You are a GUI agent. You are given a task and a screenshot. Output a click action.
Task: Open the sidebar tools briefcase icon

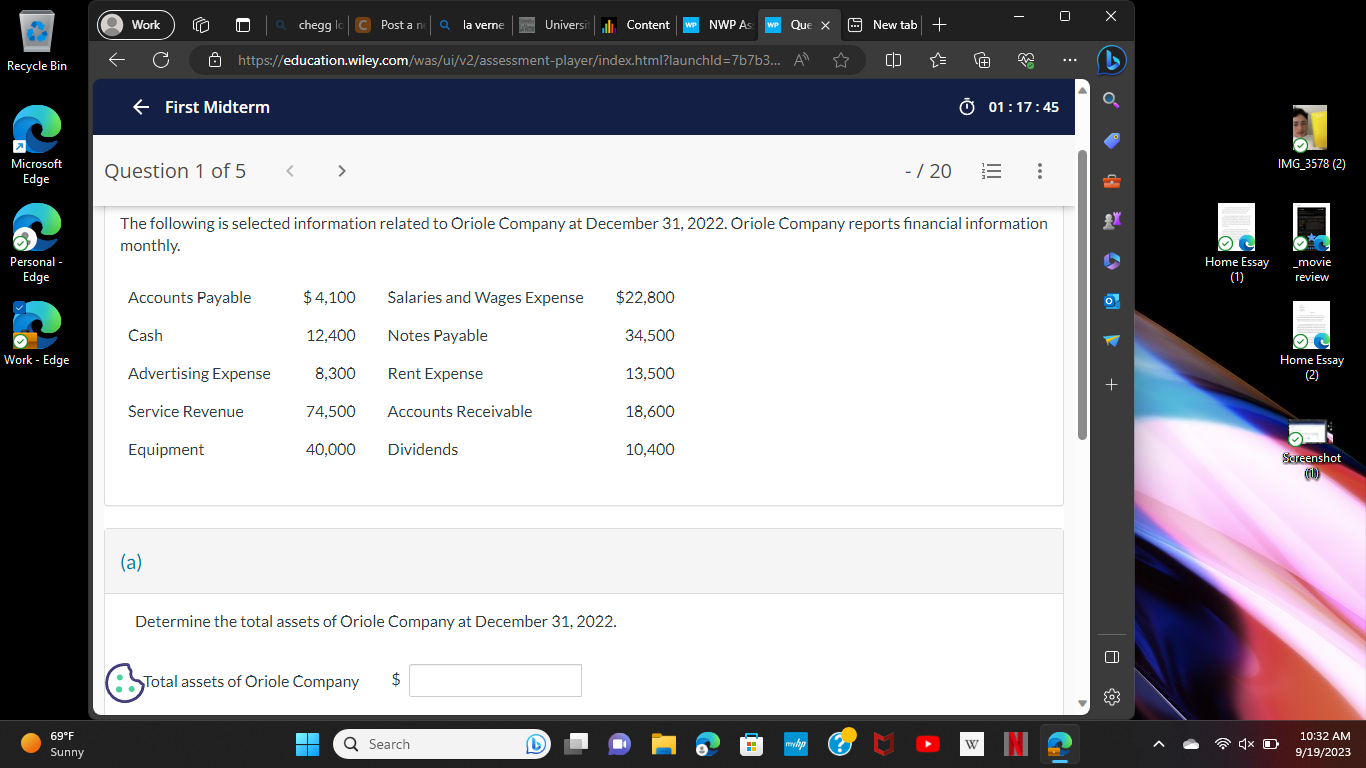point(1112,183)
